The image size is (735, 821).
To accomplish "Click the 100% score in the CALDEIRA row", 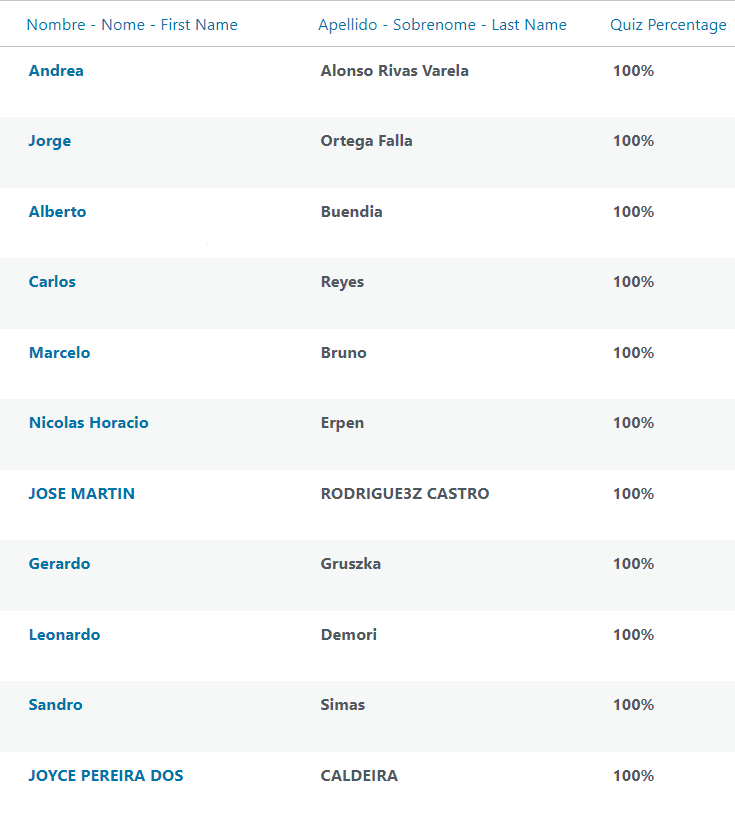I will 633,776.
